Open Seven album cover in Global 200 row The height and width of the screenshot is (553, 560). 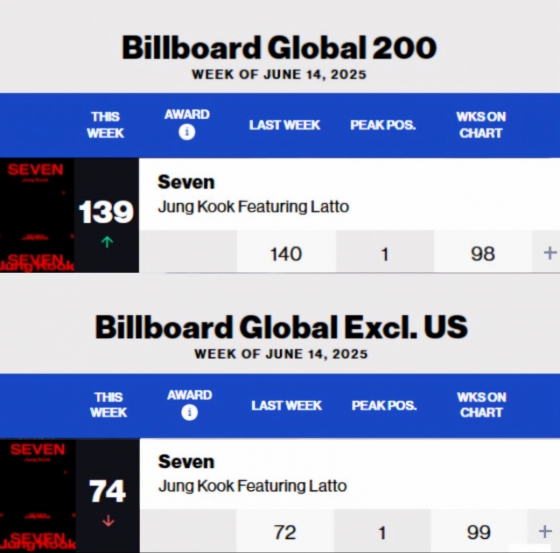click(37, 215)
